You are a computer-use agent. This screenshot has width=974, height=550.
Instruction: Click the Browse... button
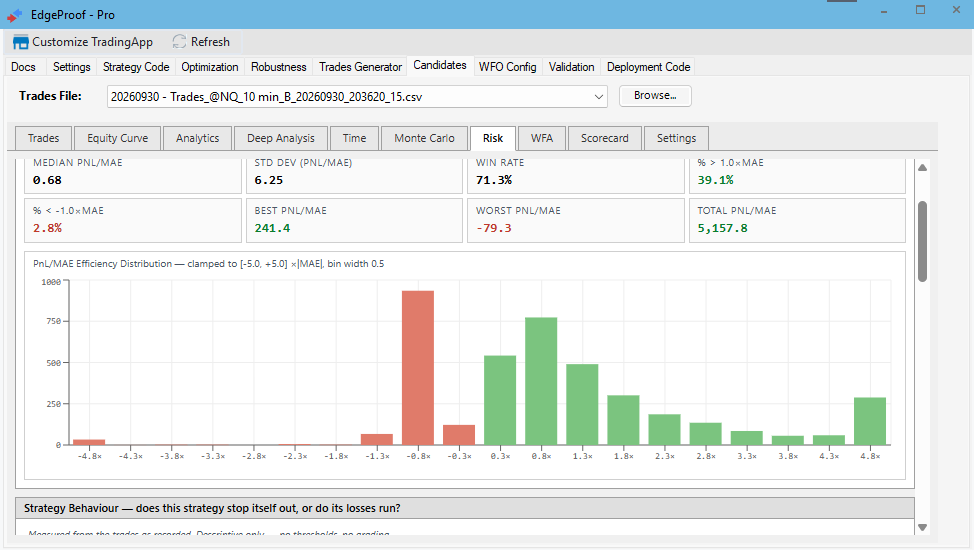click(655, 96)
